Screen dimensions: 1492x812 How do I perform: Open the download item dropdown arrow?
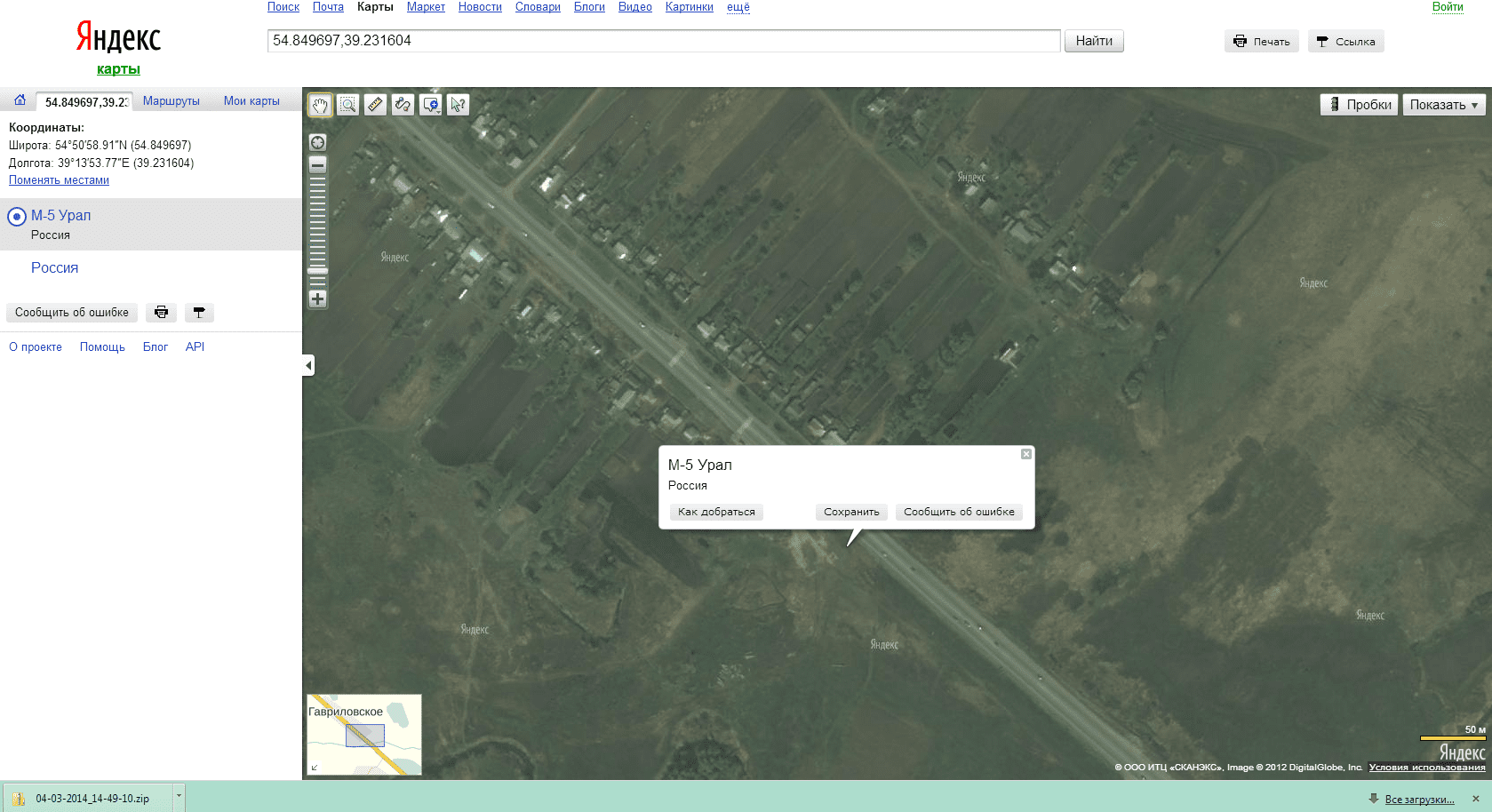coord(179,797)
